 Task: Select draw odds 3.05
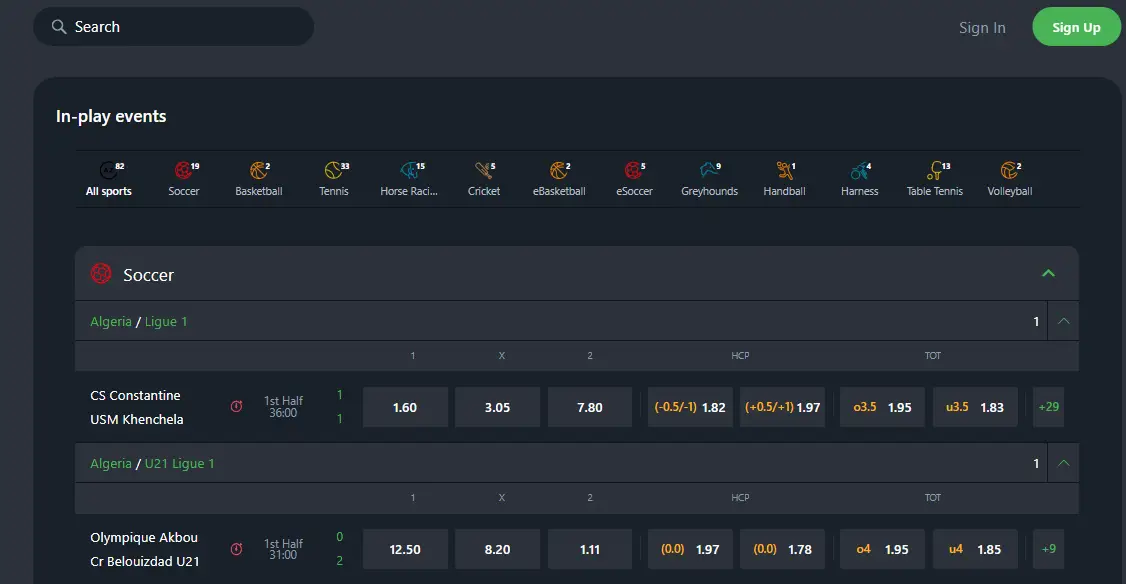pyautogui.click(x=497, y=407)
